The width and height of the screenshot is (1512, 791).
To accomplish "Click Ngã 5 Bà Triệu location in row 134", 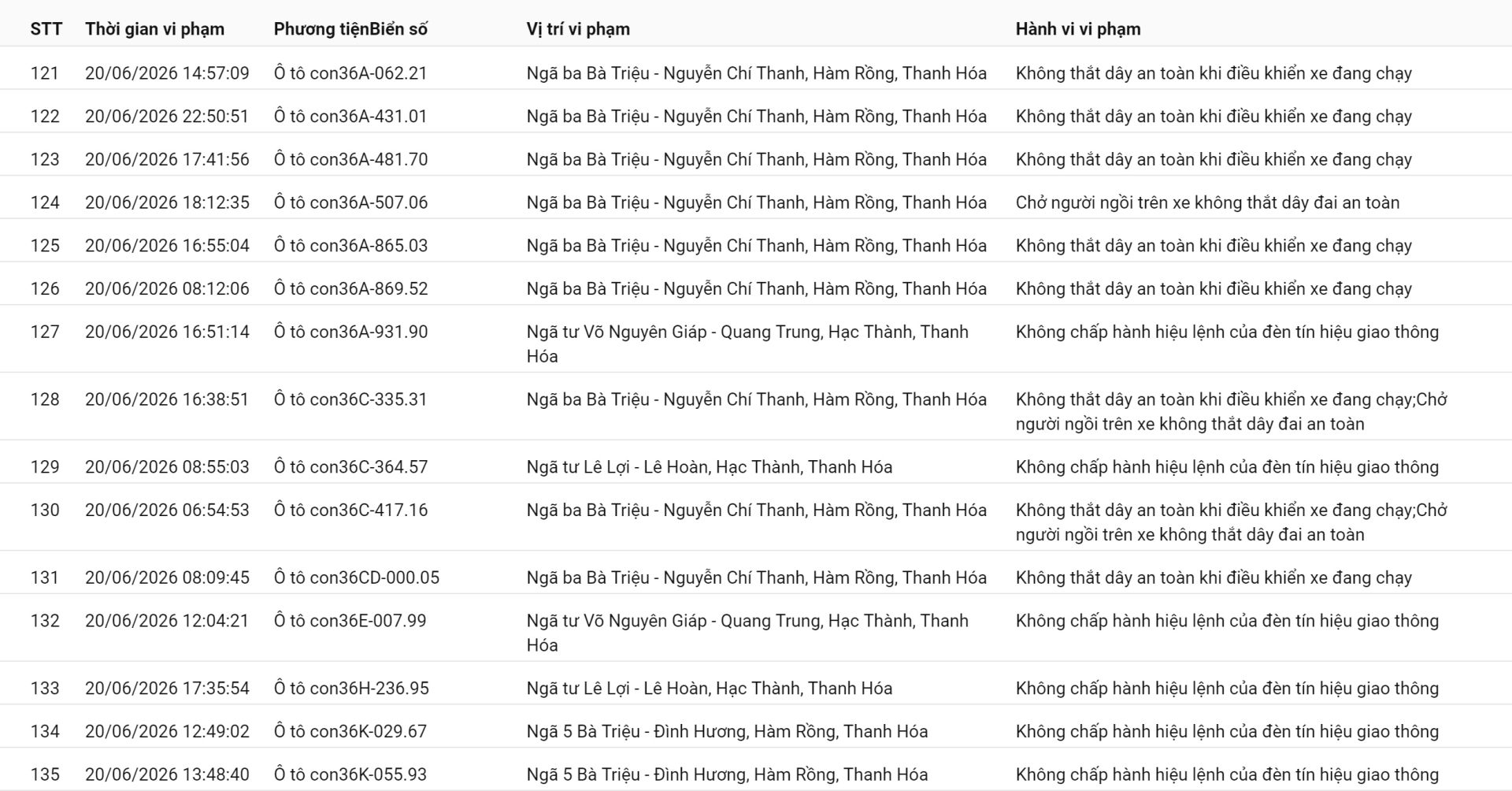I will pyautogui.click(x=728, y=732).
